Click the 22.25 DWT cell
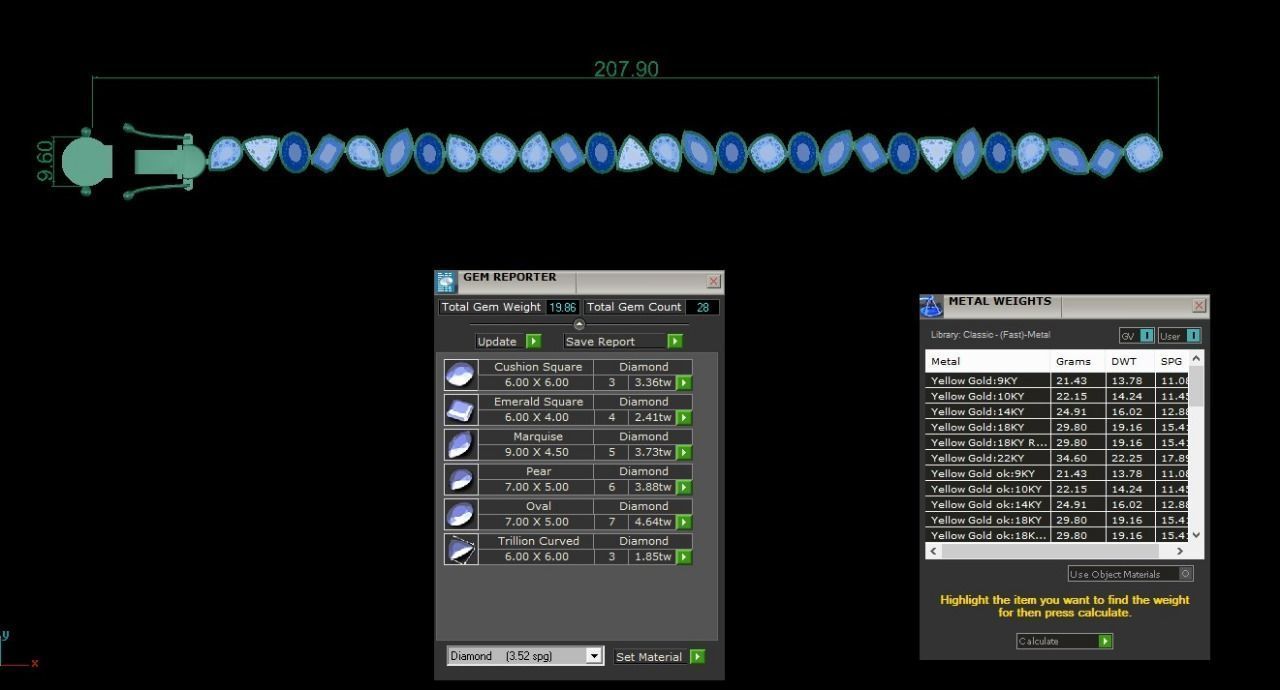 pyautogui.click(x=1130, y=458)
